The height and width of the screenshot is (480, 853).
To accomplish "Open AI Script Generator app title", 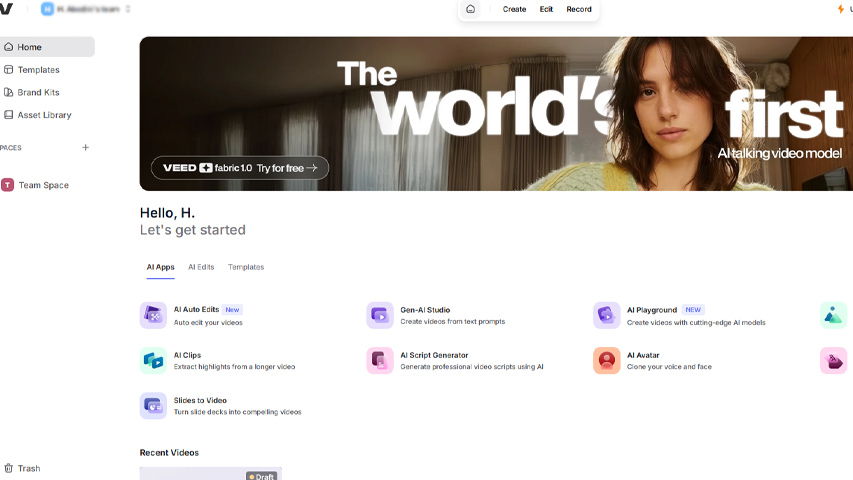I will click(x=434, y=355).
